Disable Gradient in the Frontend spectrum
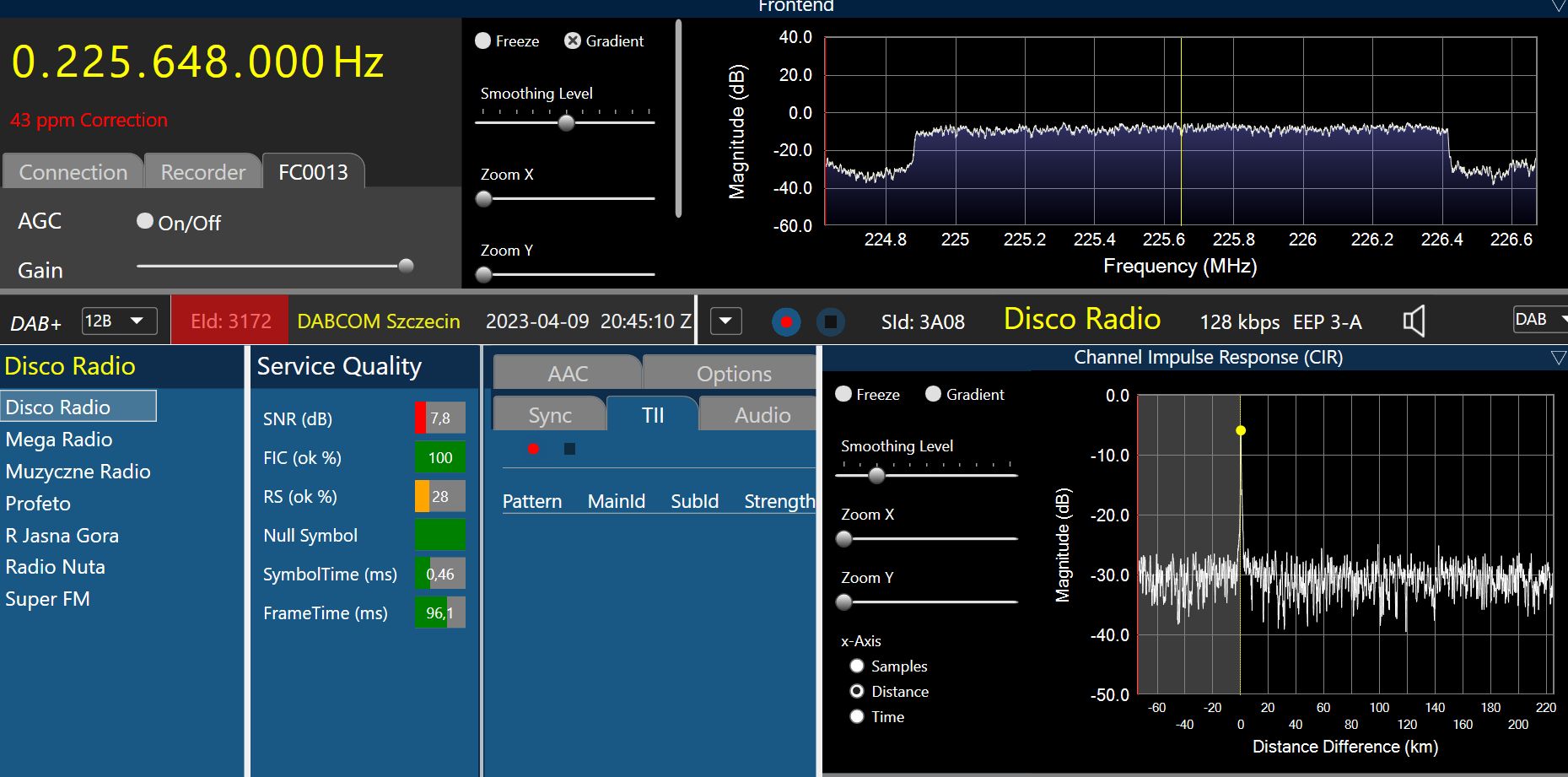 573,40
